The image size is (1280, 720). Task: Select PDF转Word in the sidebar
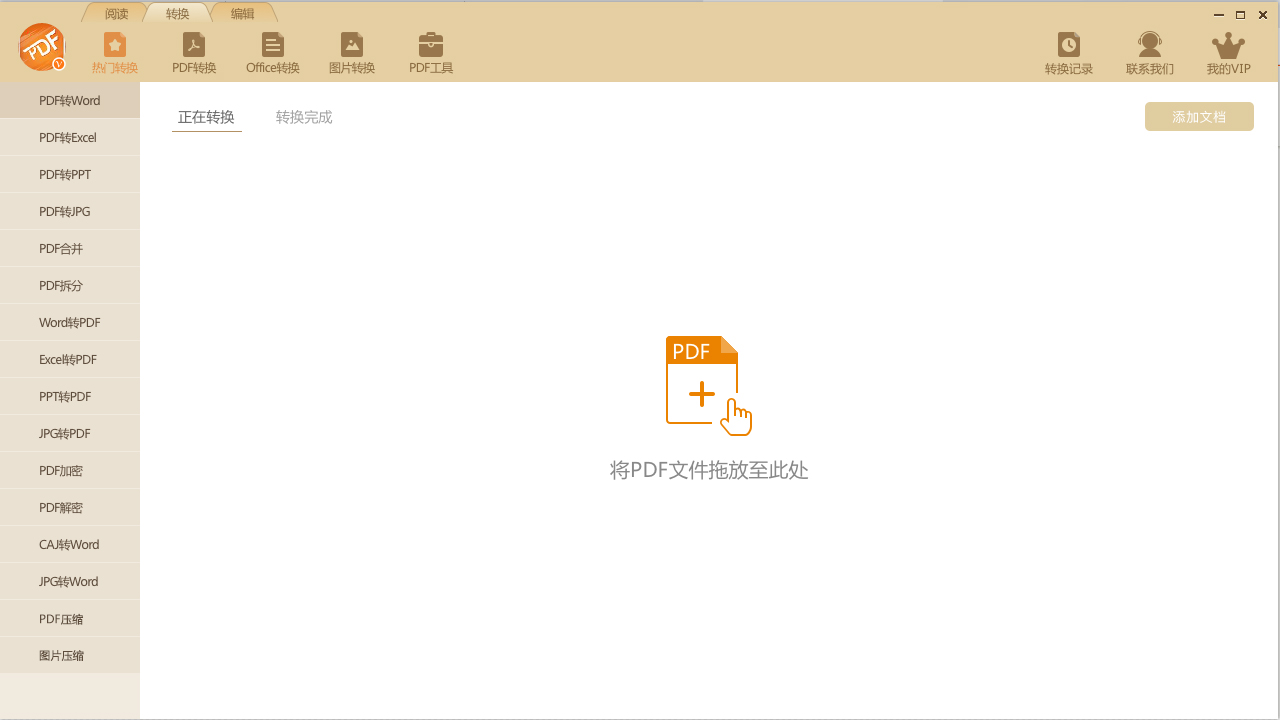coord(68,100)
